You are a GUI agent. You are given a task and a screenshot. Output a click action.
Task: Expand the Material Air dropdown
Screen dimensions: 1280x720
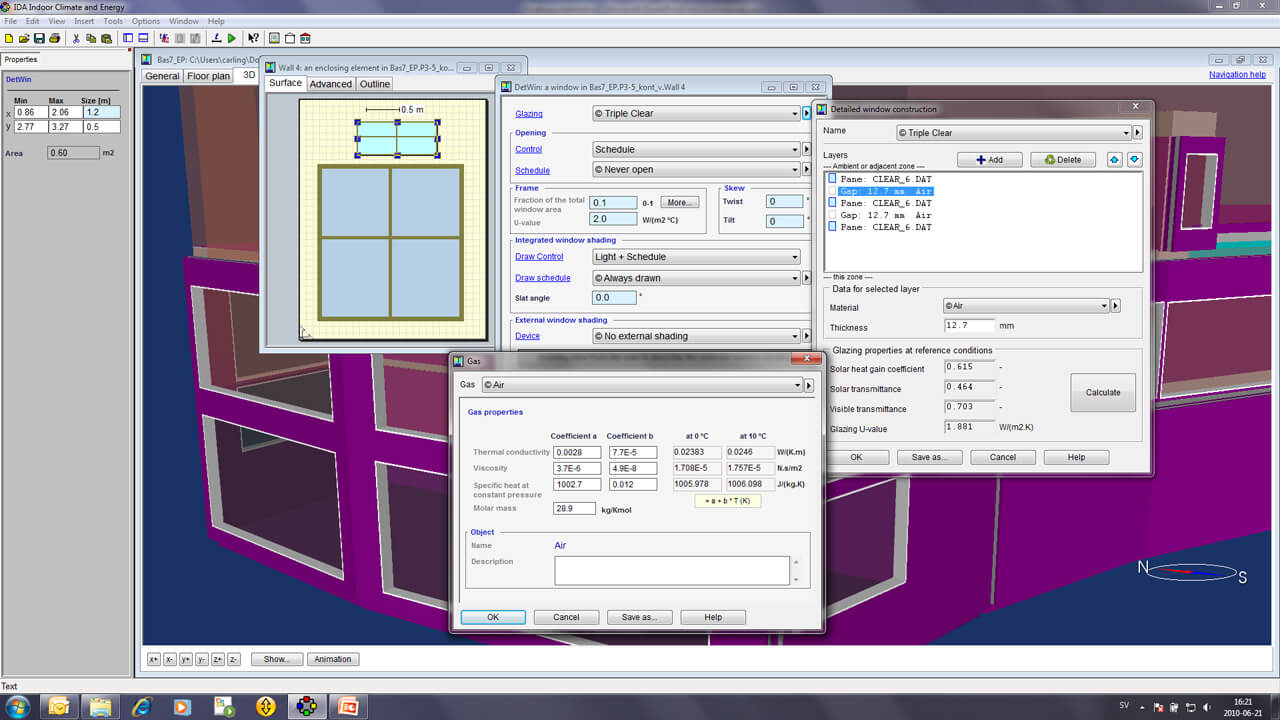tap(1104, 306)
